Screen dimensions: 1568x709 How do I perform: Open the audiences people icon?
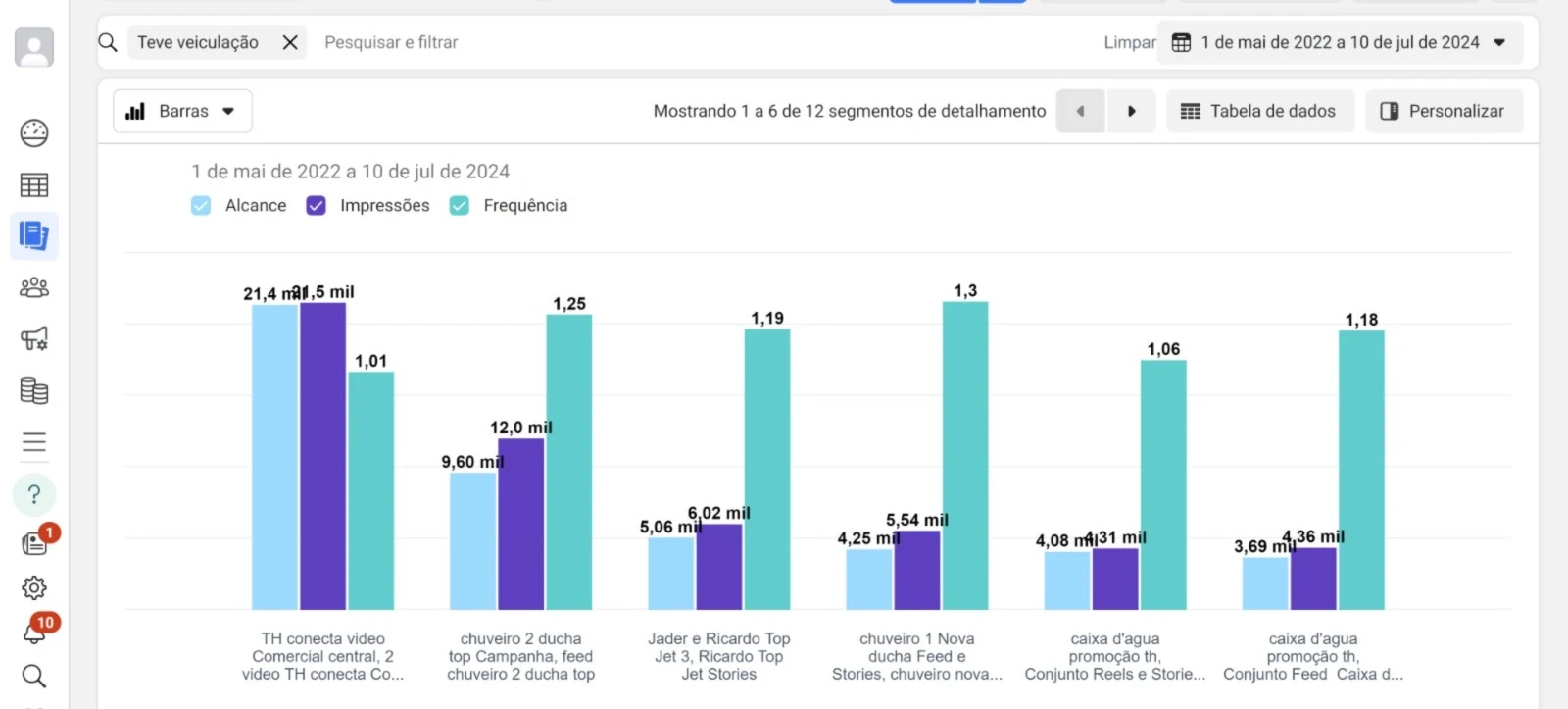tap(34, 287)
